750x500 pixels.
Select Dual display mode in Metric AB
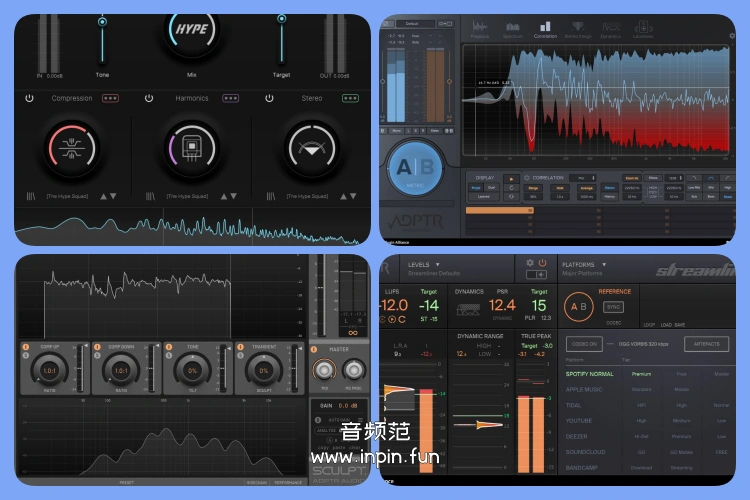[x=491, y=188]
